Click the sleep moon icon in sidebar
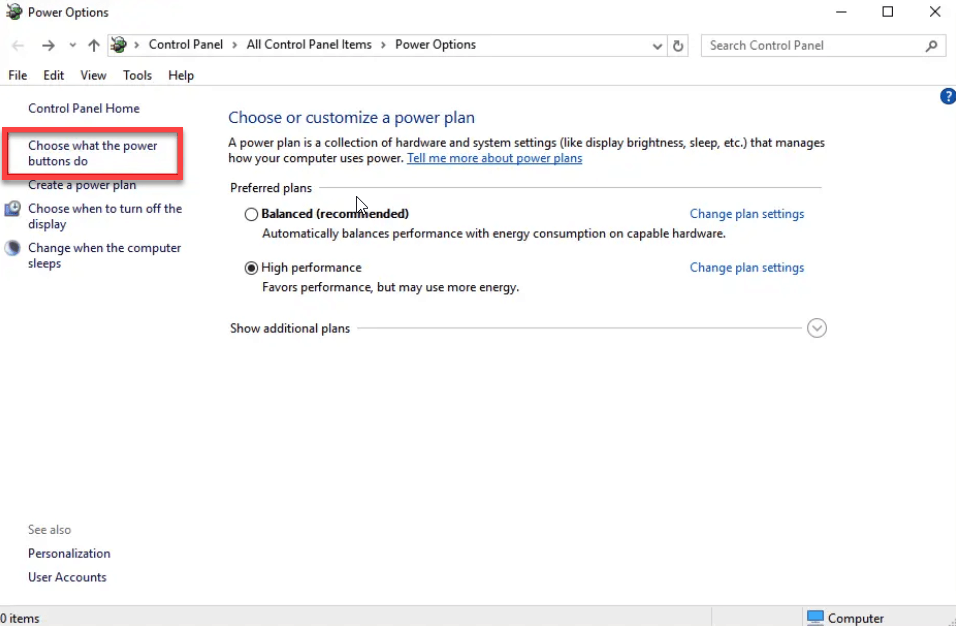The width and height of the screenshot is (956, 626). click(x=12, y=248)
